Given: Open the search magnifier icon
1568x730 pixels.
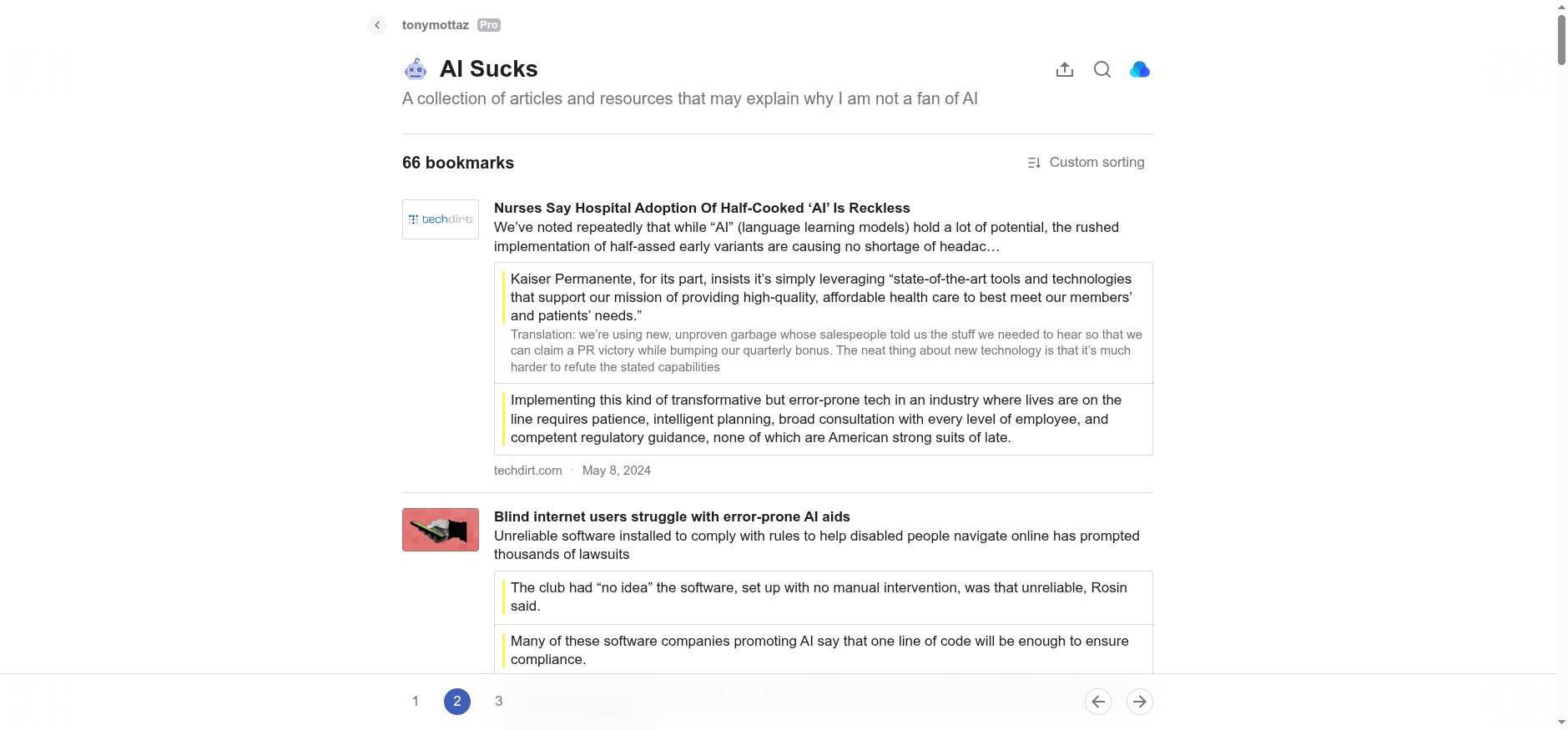Looking at the screenshot, I should (1102, 70).
